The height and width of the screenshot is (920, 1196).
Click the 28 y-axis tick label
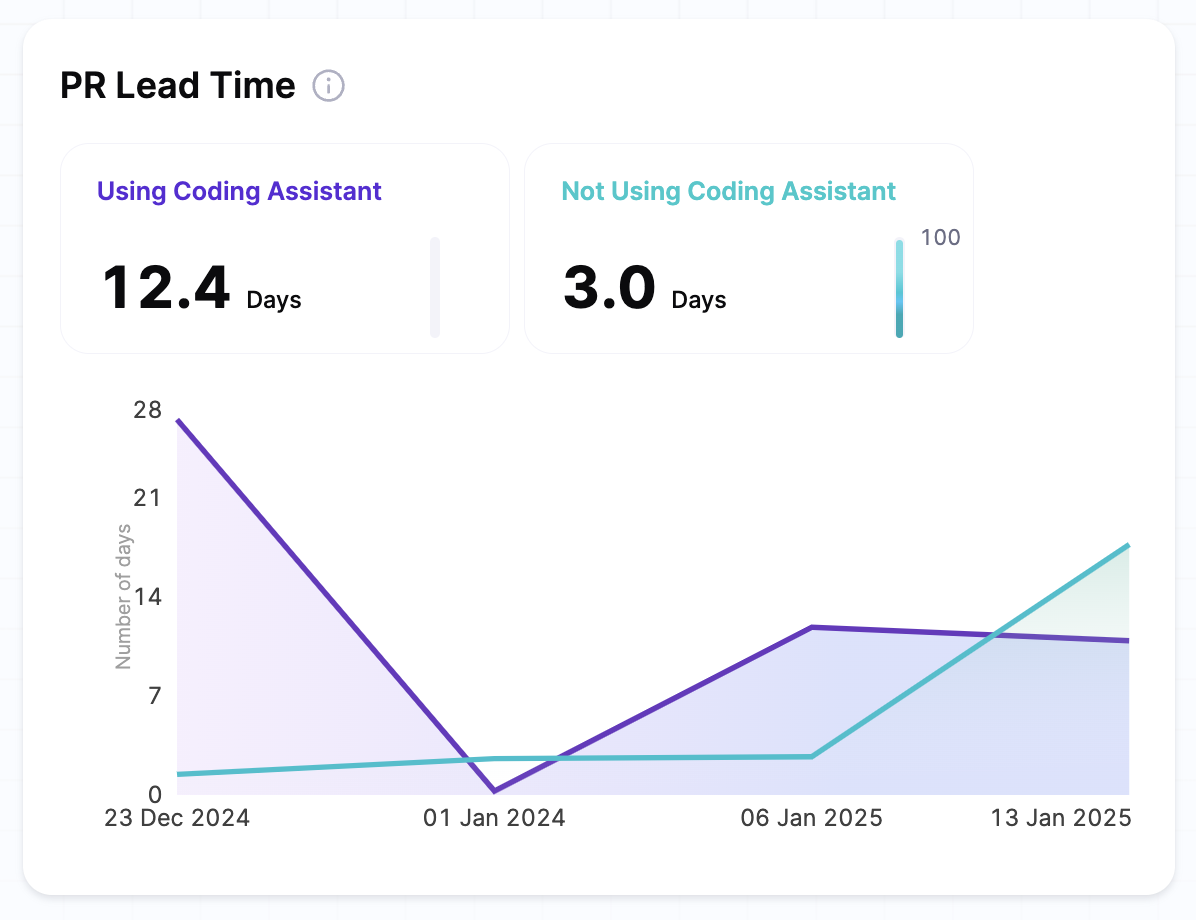coord(147,410)
